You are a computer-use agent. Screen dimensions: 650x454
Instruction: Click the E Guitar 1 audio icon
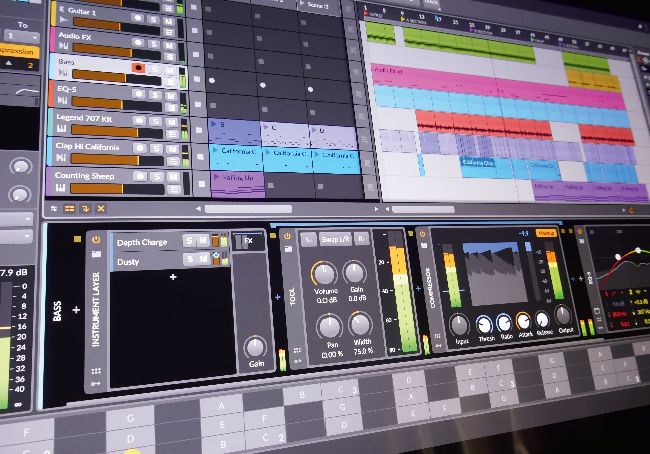click(63, 19)
